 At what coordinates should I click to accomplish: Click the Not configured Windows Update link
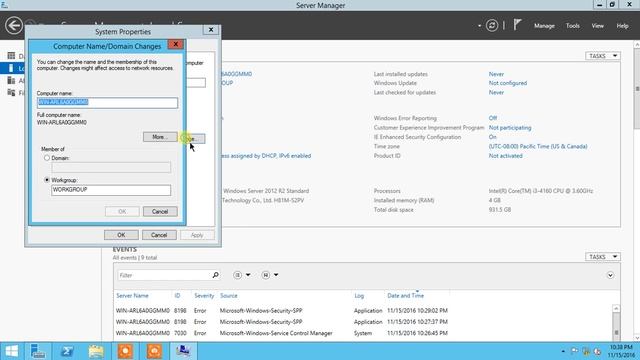pyautogui.click(x=508, y=83)
